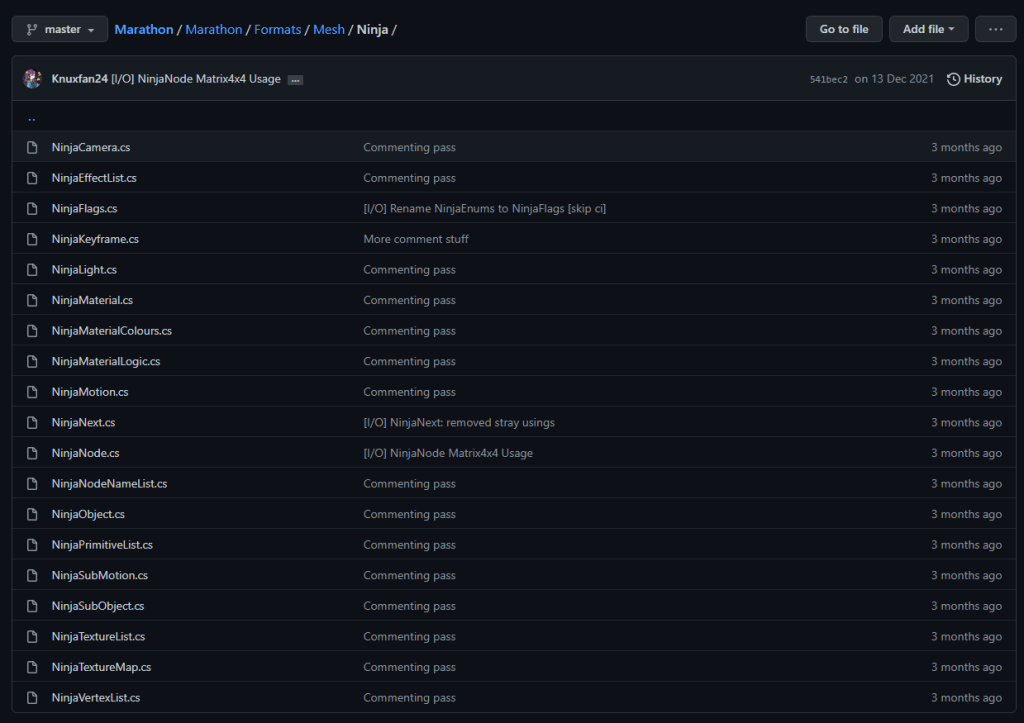Click Knuxfan24's avatar image
Screen dimensions: 1024x723
32,79
